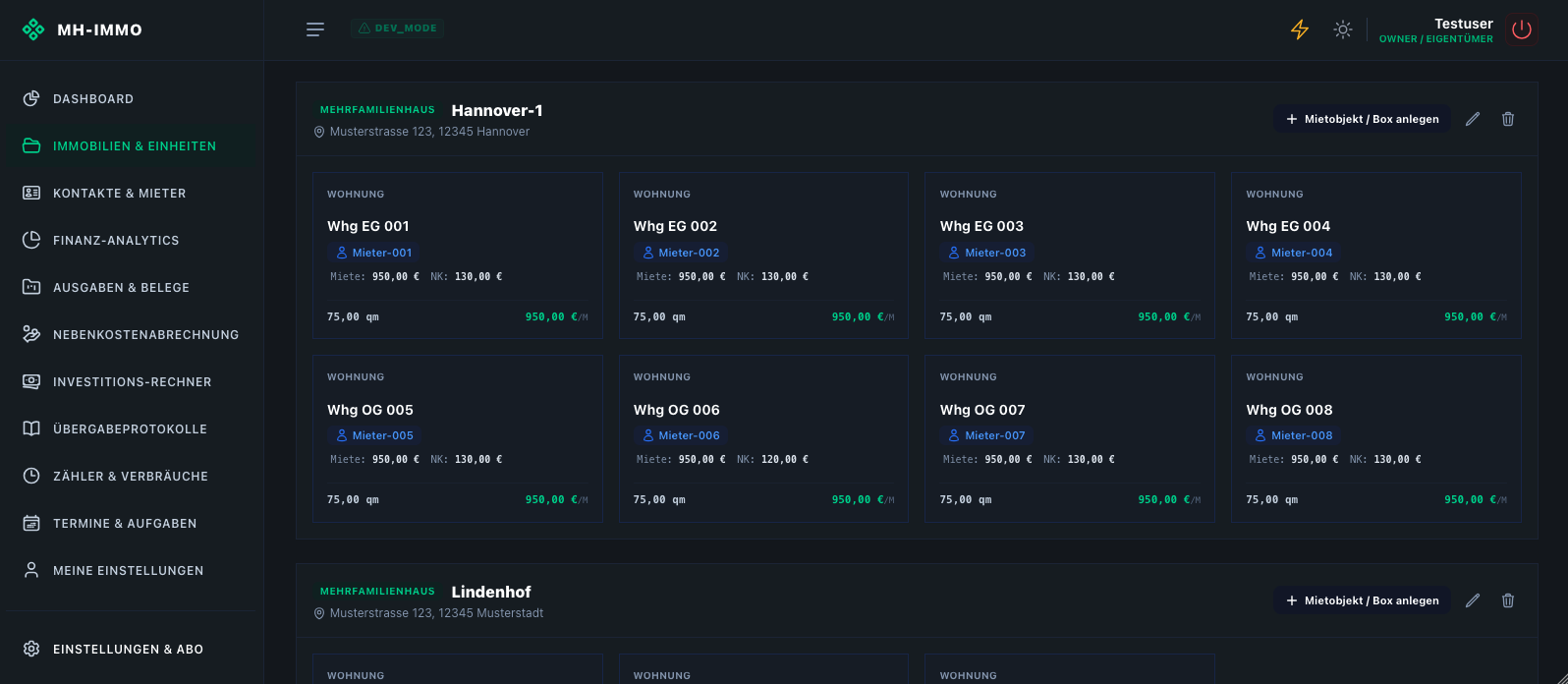Go to Übergabeprotokolle

coord(132,429)
